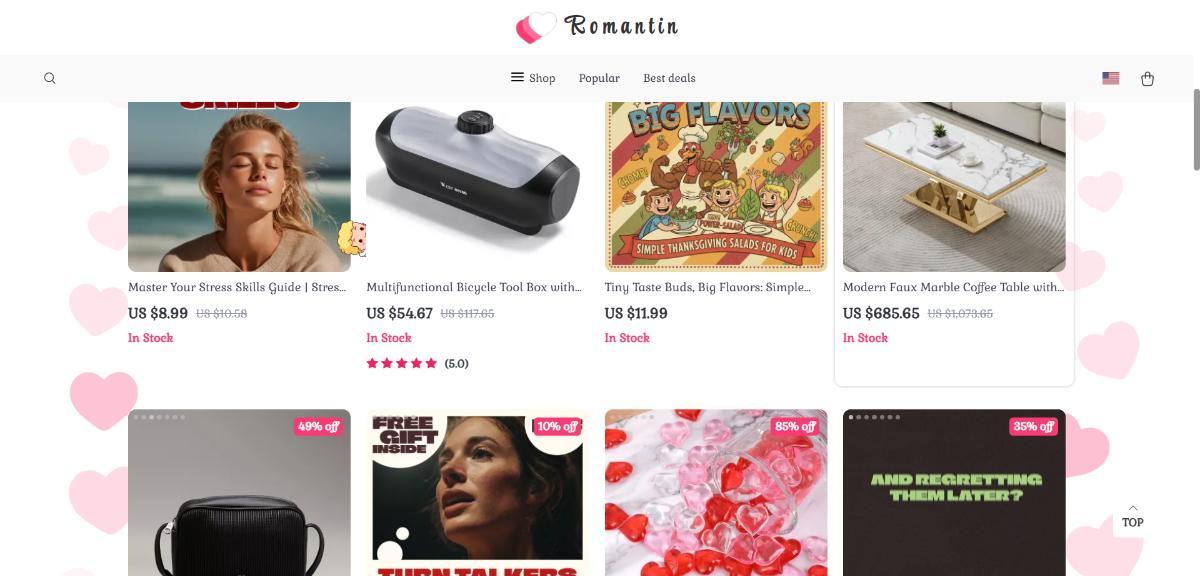Screen dimensions: 1200x576
Task: Open Master Your Stress Skills Guide title link
Action: [x=237, y=287]
